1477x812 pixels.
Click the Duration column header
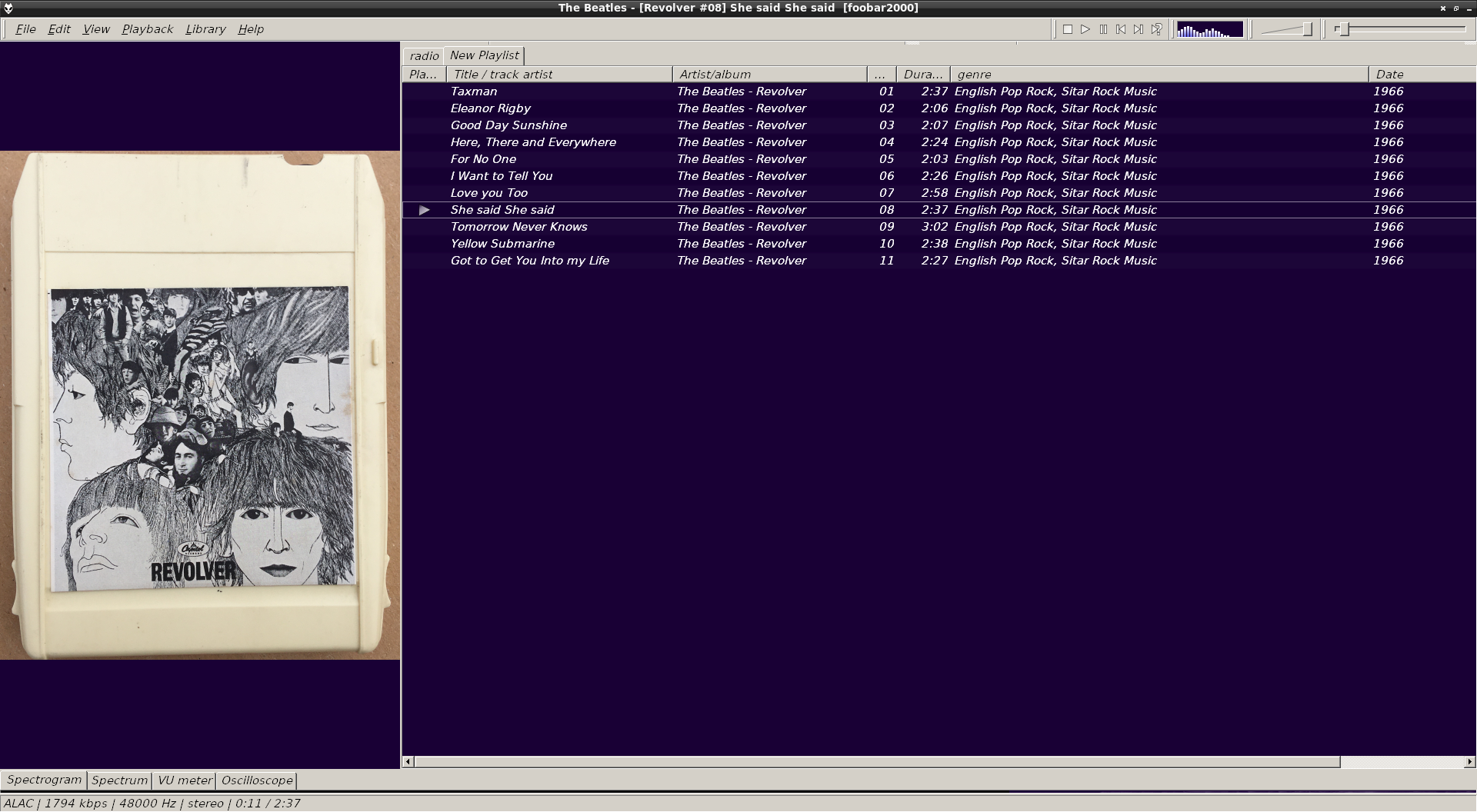click(x=923, y=75)
